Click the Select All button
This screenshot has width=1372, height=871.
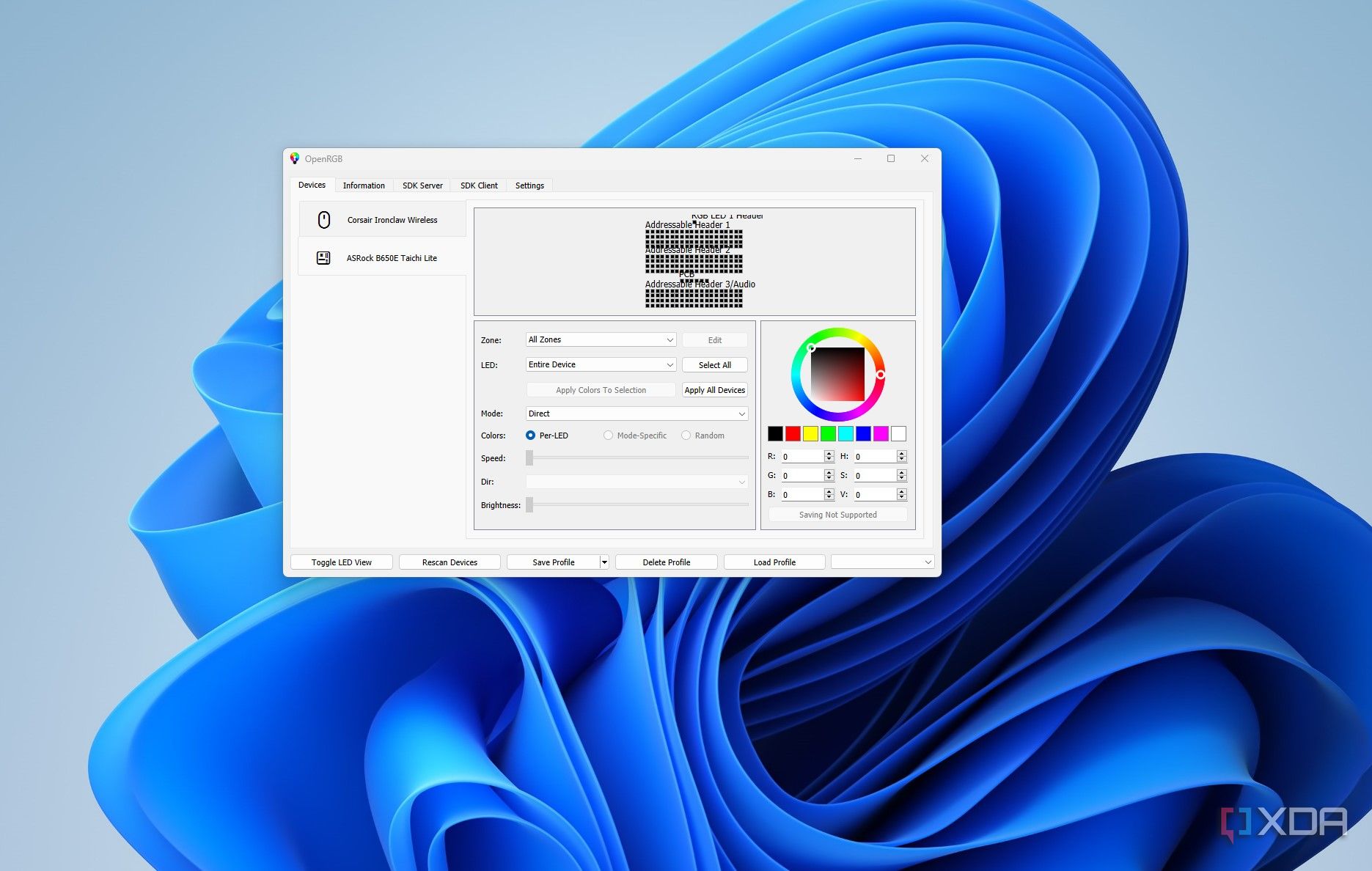click(x=714, y=365)
